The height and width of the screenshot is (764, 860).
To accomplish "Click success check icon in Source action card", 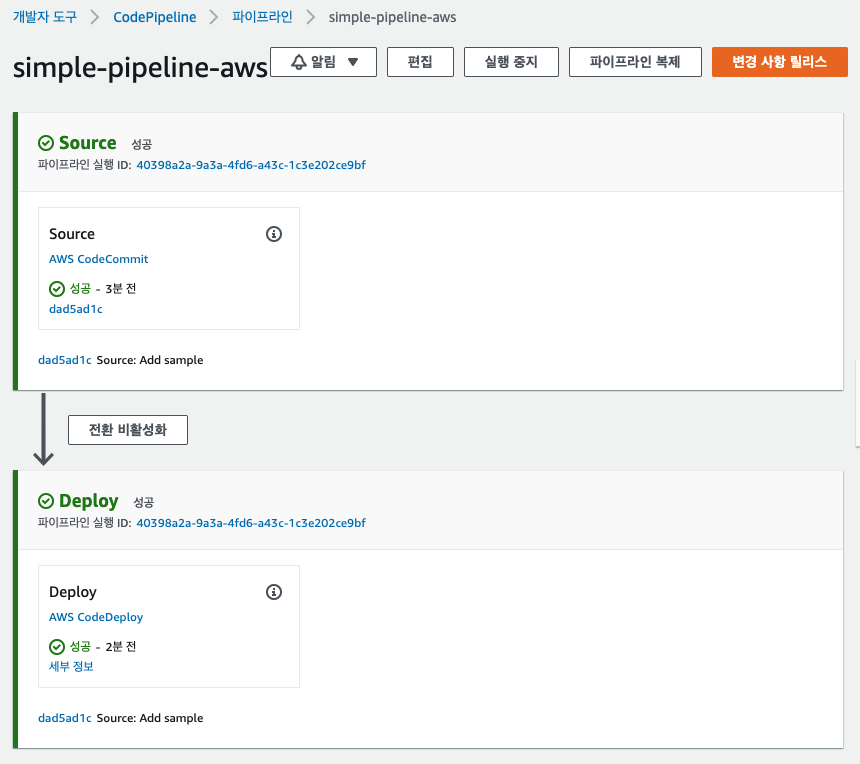I will (57, 288).
